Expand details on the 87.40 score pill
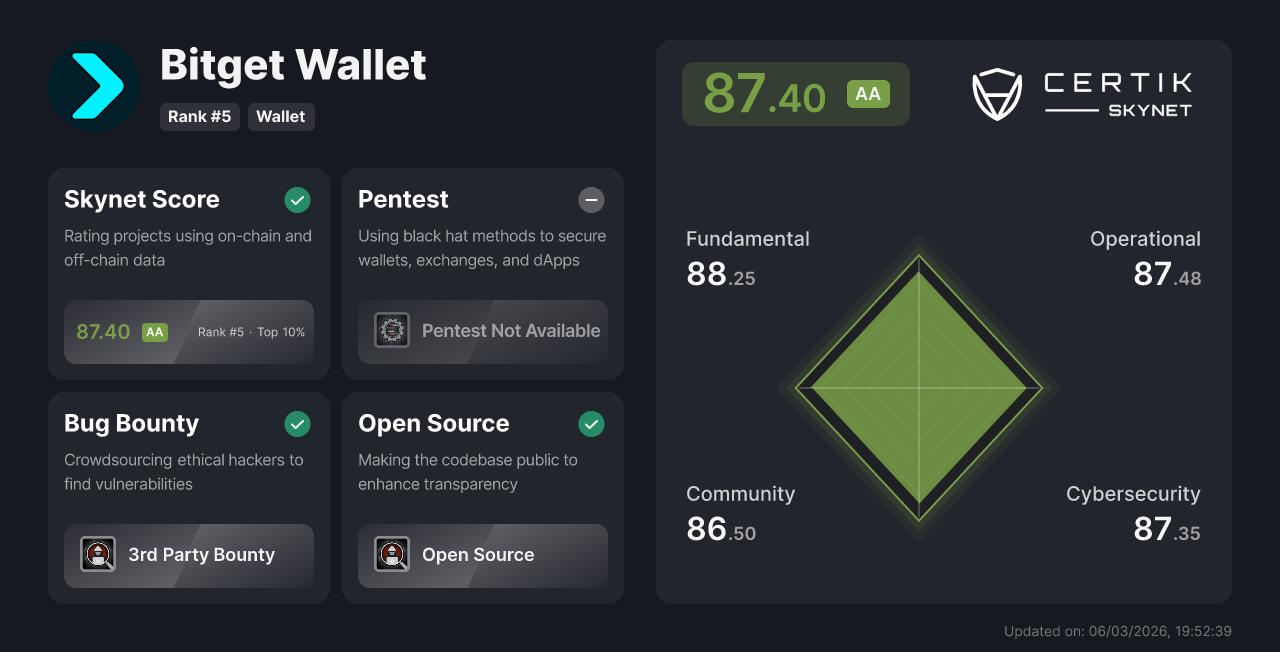 pos(795,93)
